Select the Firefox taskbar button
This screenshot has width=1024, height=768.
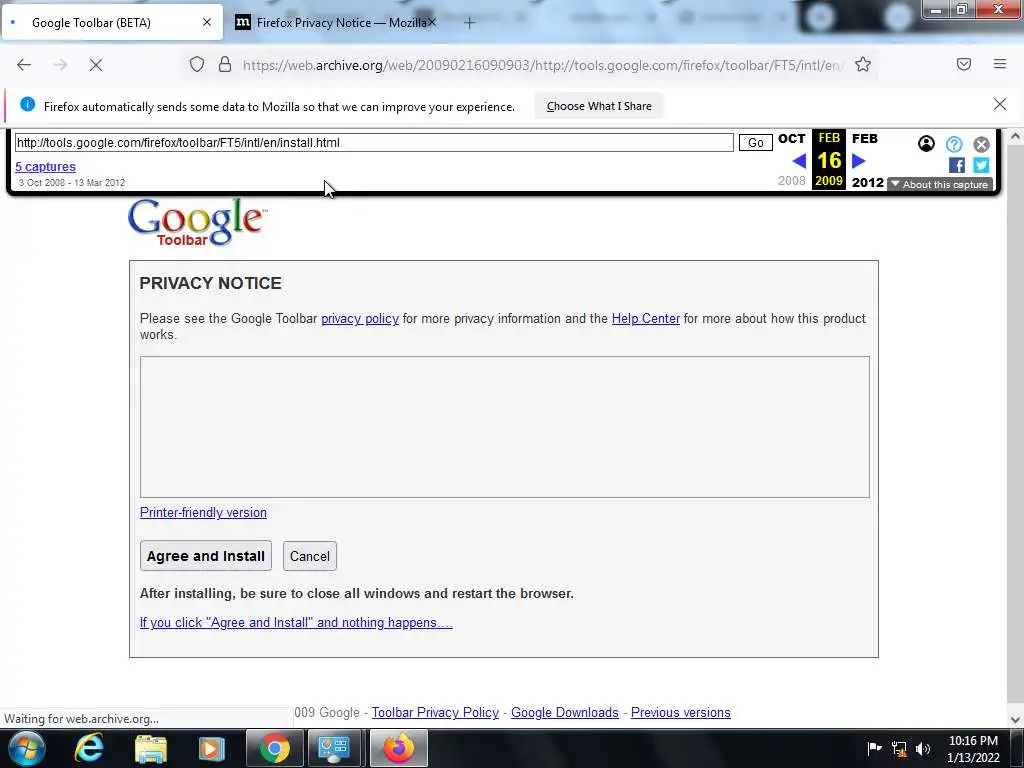(398, 748)
